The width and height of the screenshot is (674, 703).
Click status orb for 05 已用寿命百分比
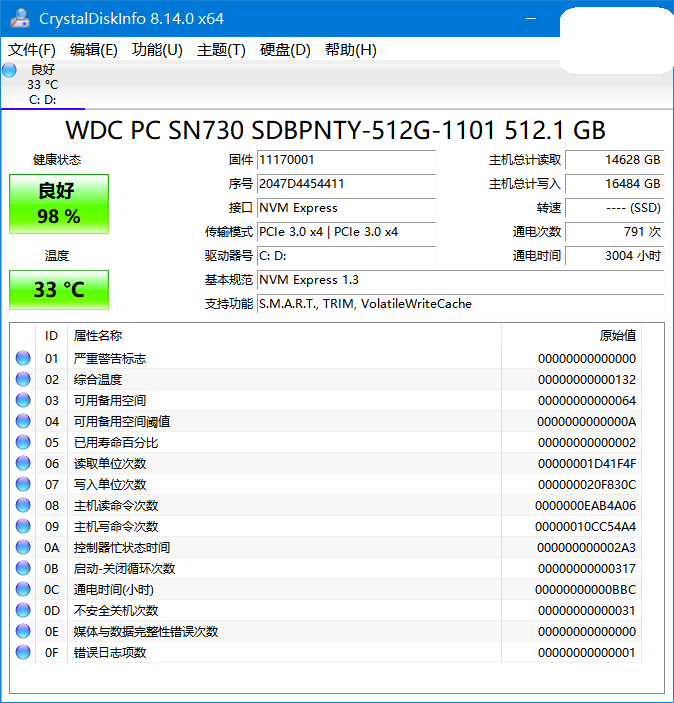click(23, 443)
